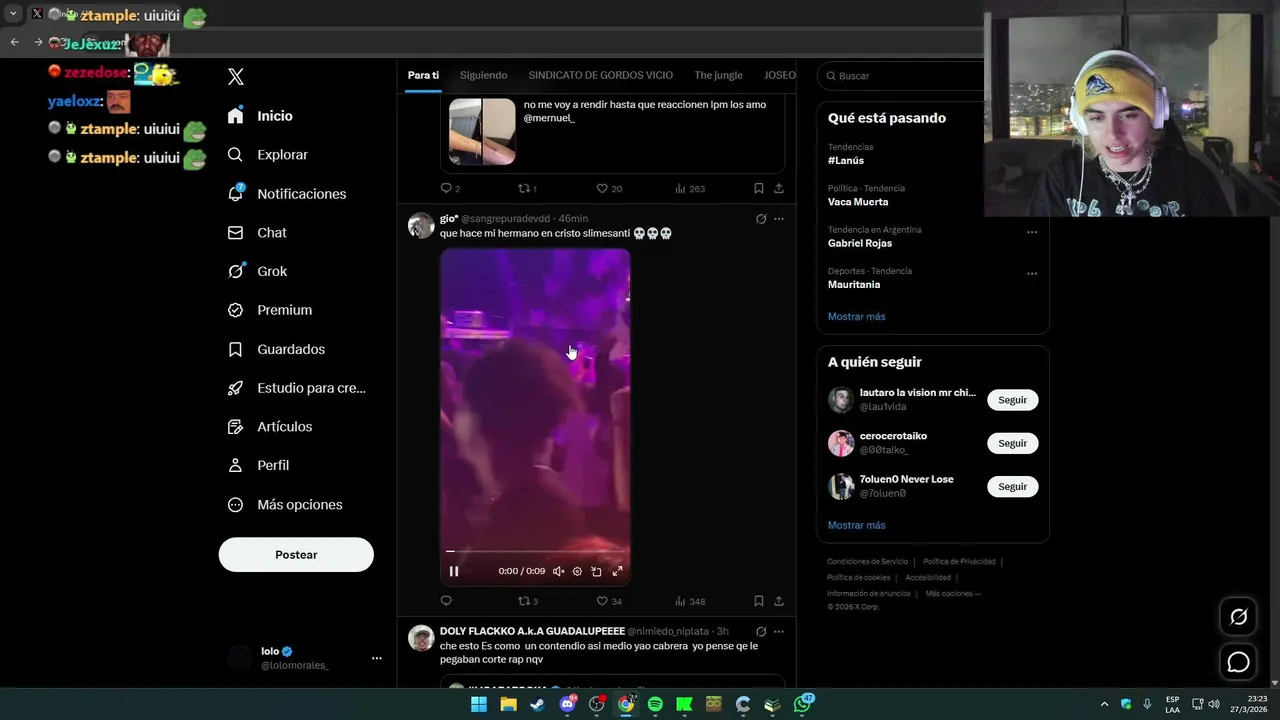Open the browser tab list dropdown
Image resolution: width=1280 pixels, height=720 pixels.
pos(13,14)
